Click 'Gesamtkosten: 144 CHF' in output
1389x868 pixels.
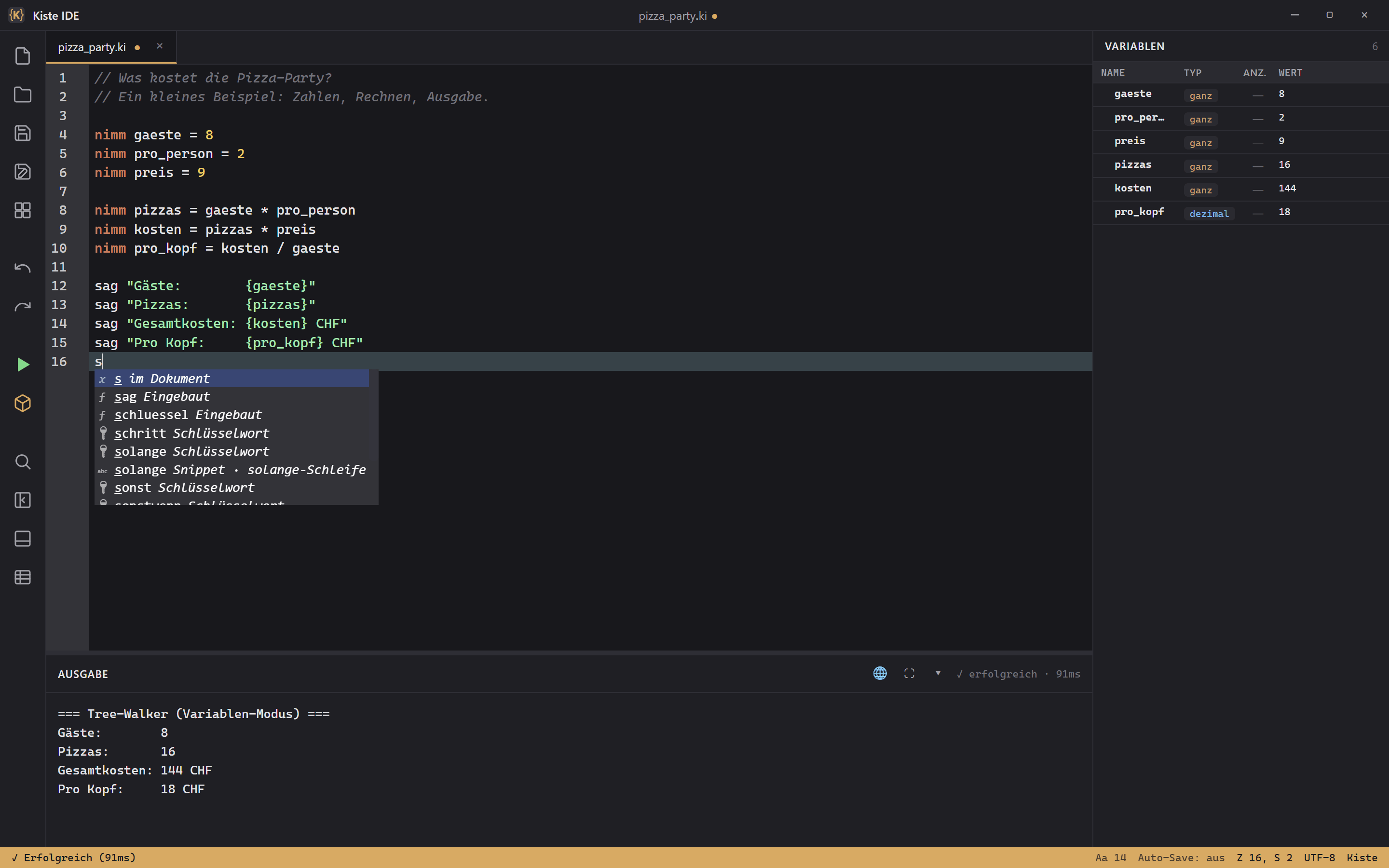pyautogui.click(x=135, y=771)
